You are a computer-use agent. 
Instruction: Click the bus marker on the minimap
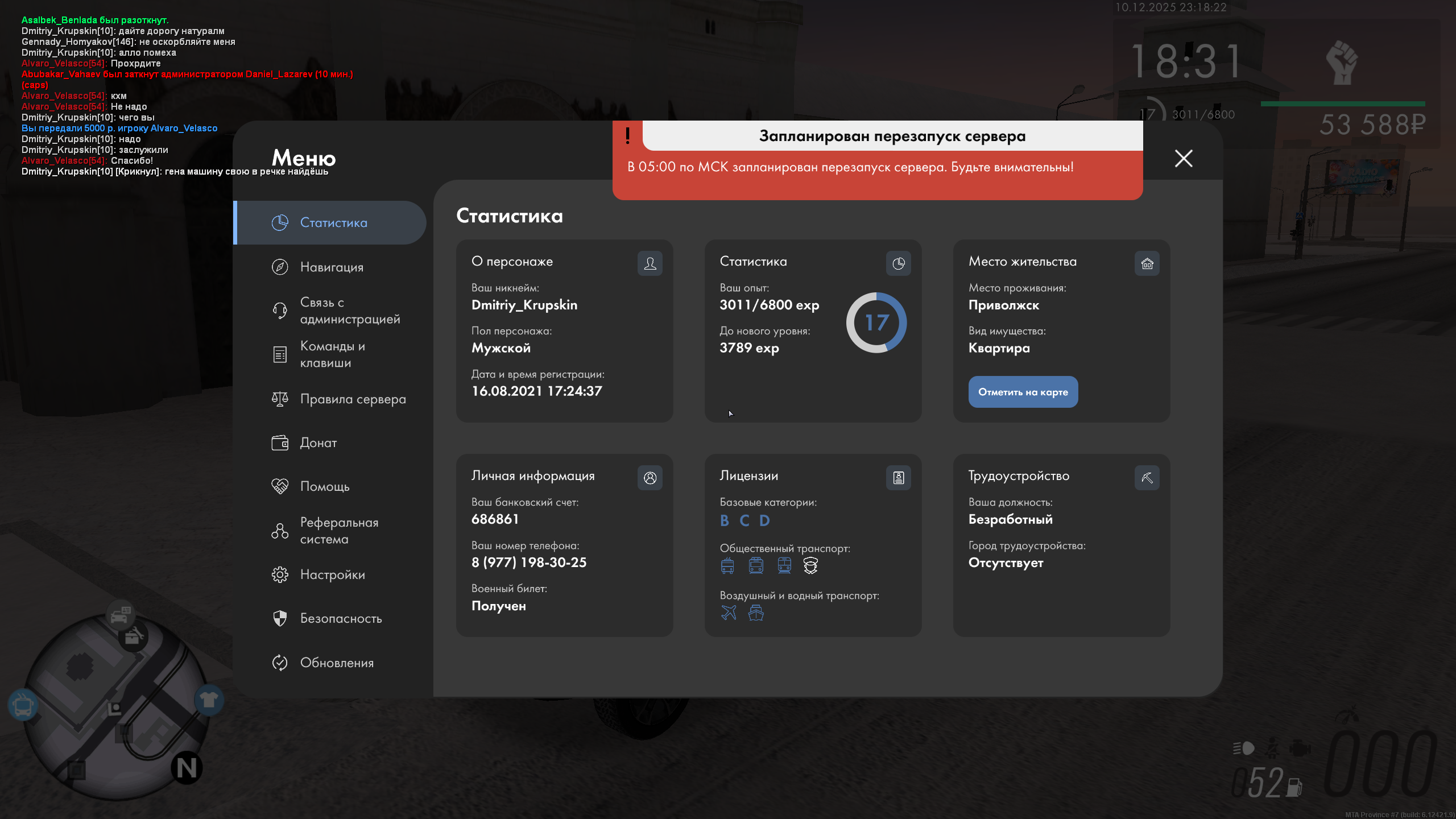pyautogui.click(x=23, y=706)
